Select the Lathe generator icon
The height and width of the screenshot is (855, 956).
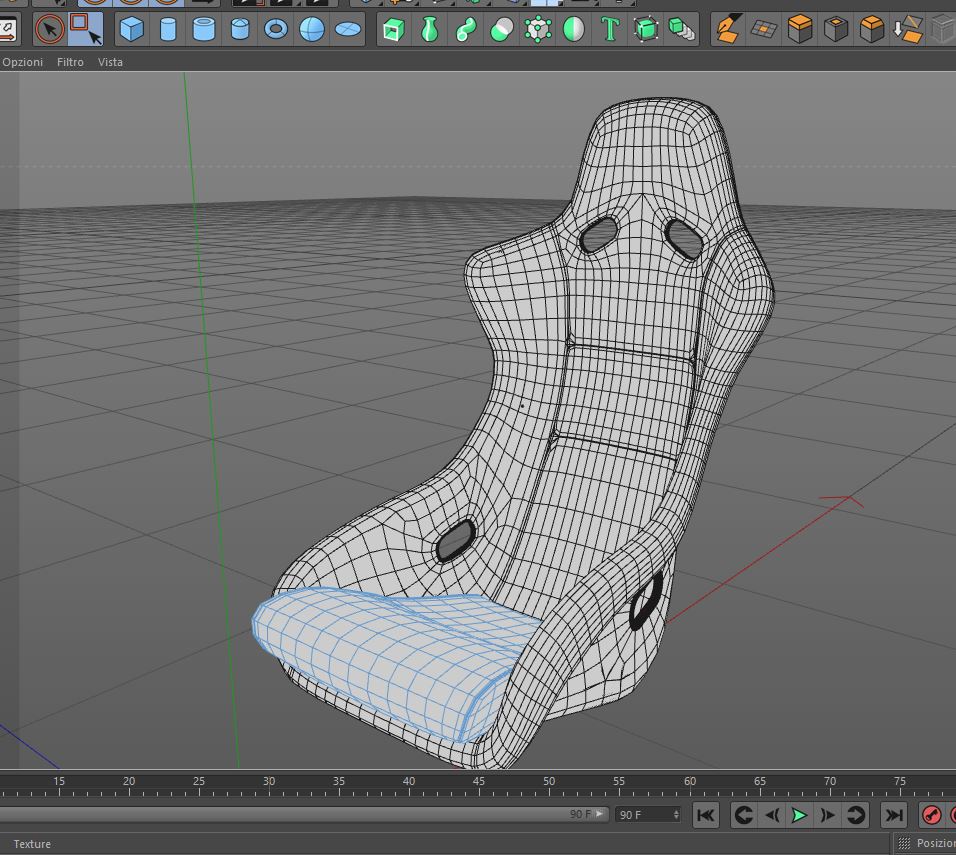pos(430,29)
